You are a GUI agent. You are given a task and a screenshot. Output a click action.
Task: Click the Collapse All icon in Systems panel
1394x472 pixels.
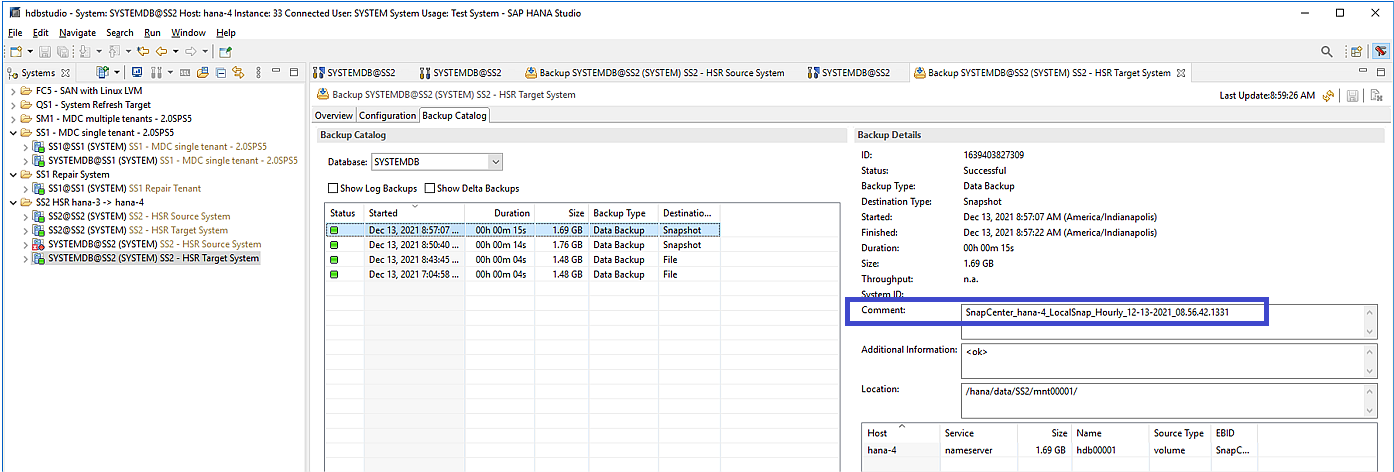(x=221, y=73)
